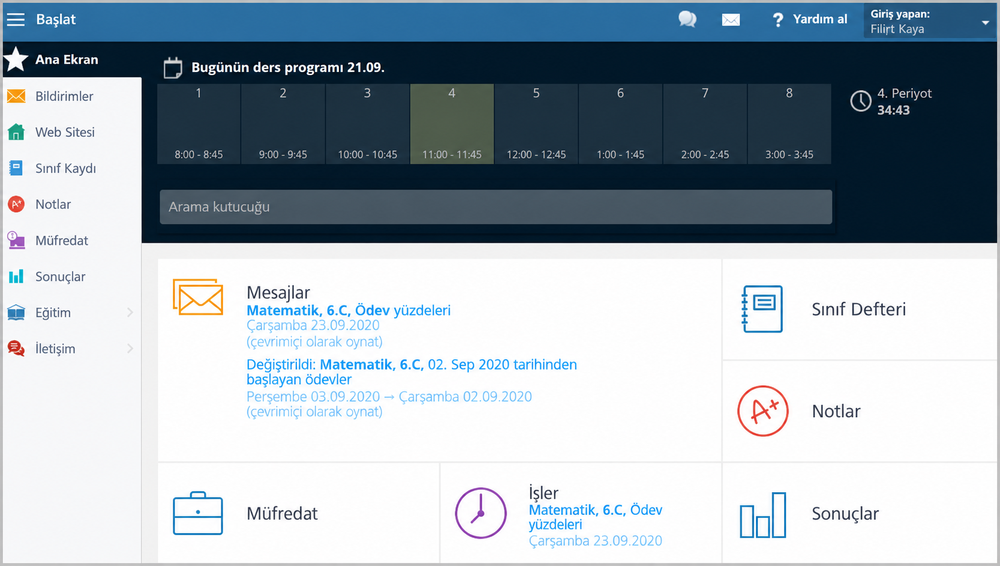This screenshot has width=1000, height=566.
Task: Open the Filirt Kaya user dropdown
Action: click(x=930, y=21)
